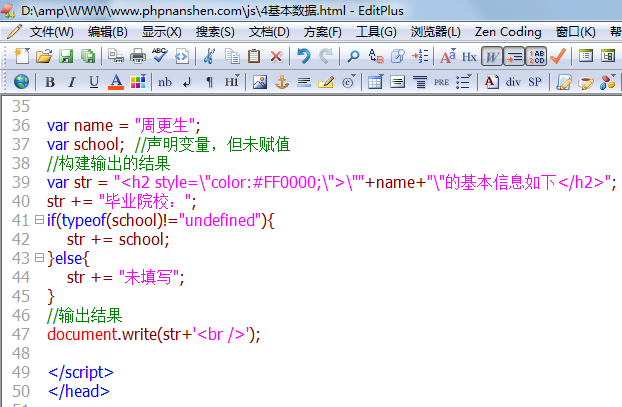Screen dimensions: 622x407
Task: Insert a paragraph tag with the ¶ icon
Action: click(x=209, y=82)
